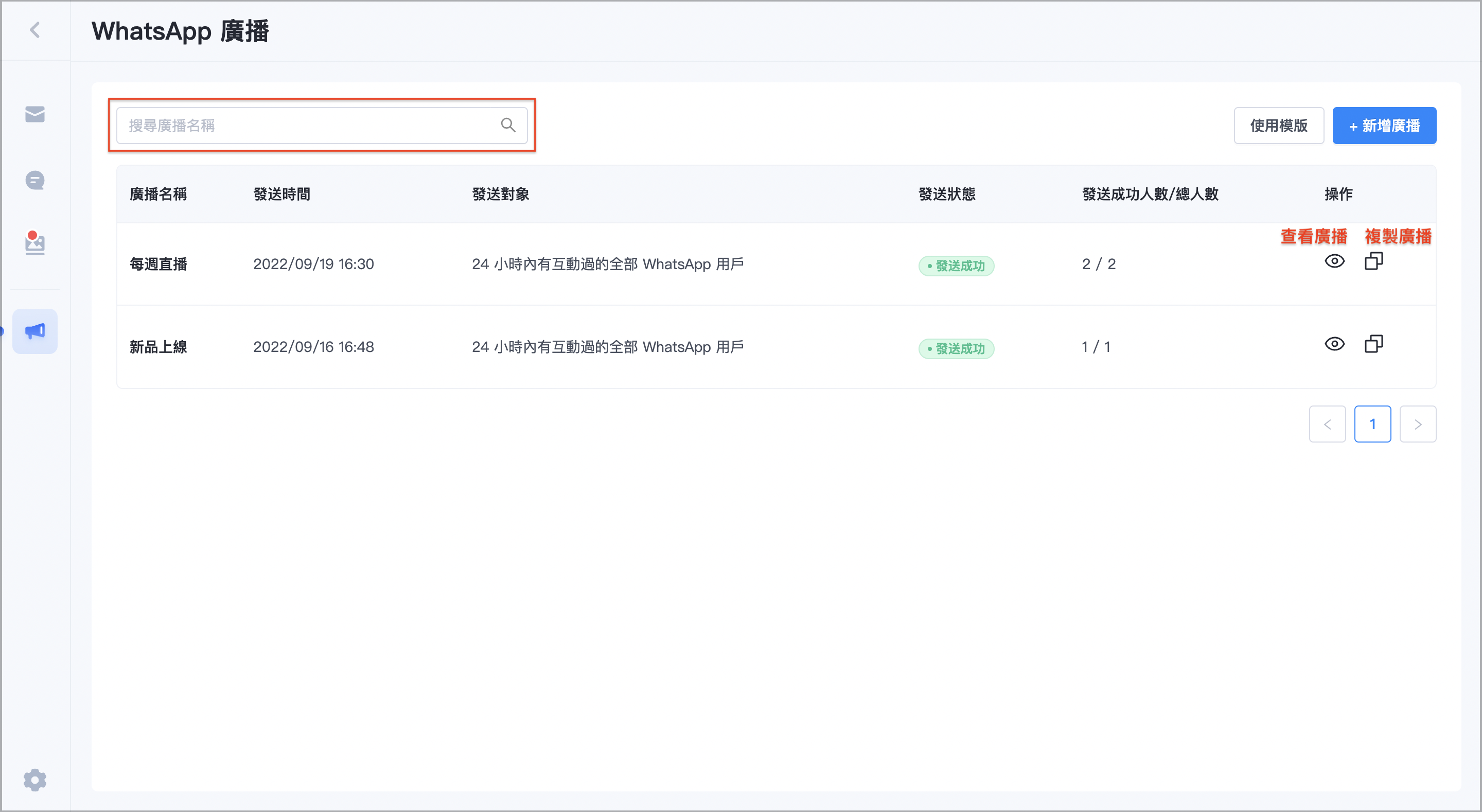The height and width of the screenshot is (812, 1482).
Task: Open the chat bubble sidebar icon
Action: coord(35,181)
